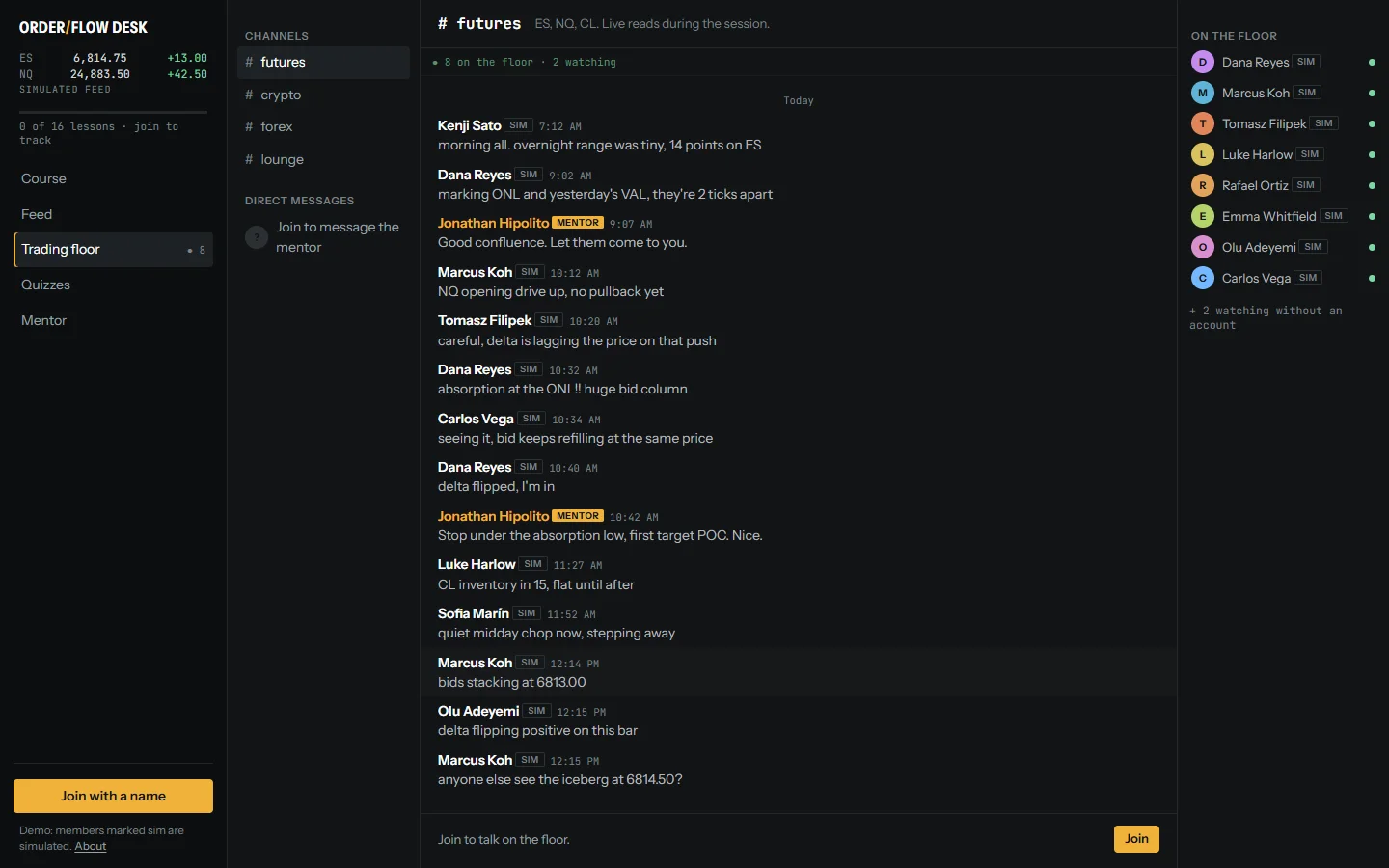The height and width of the screenshot is (868, 1389).
Task: Click Sofia Marín's name in the chat
Action: 473,613
